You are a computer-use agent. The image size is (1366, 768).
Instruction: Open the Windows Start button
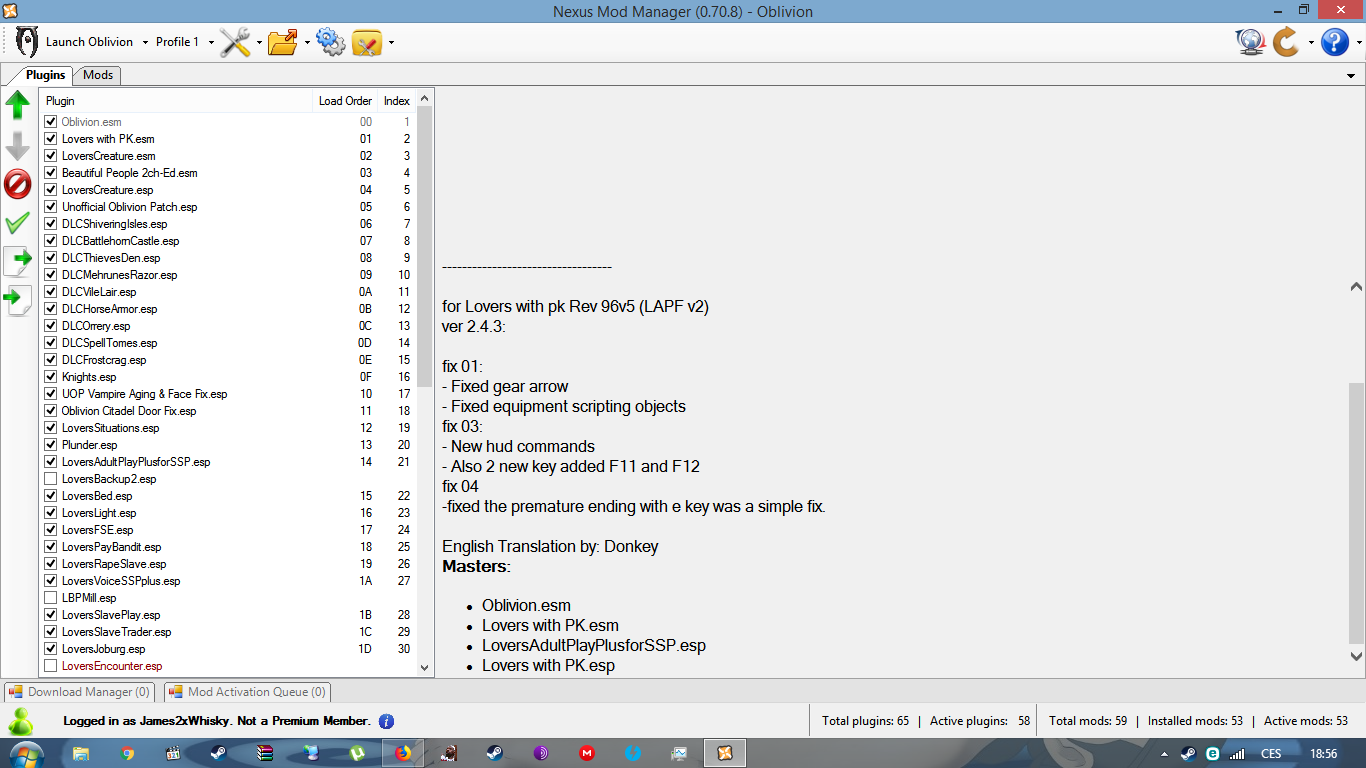[x=25, y=753]
